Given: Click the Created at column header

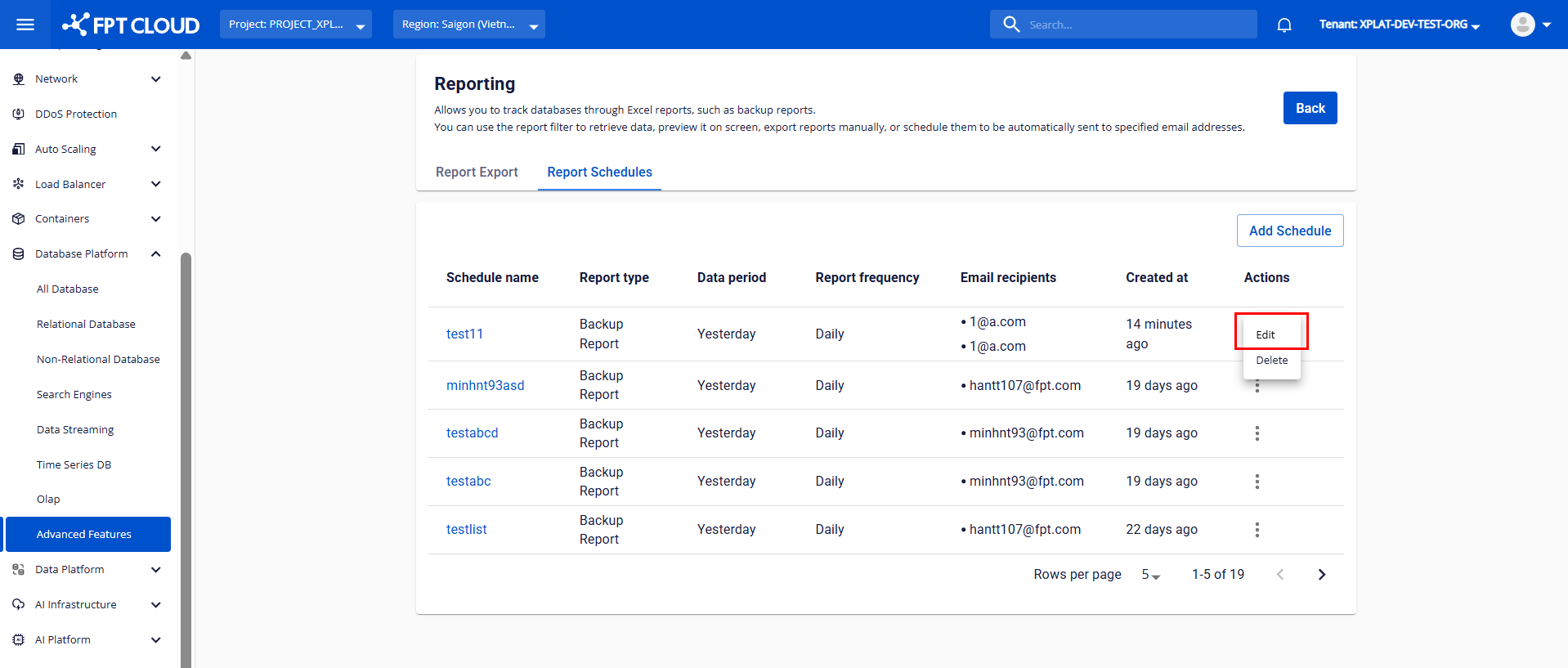Looking at the screenshot, I should (x=1157, y=278).
